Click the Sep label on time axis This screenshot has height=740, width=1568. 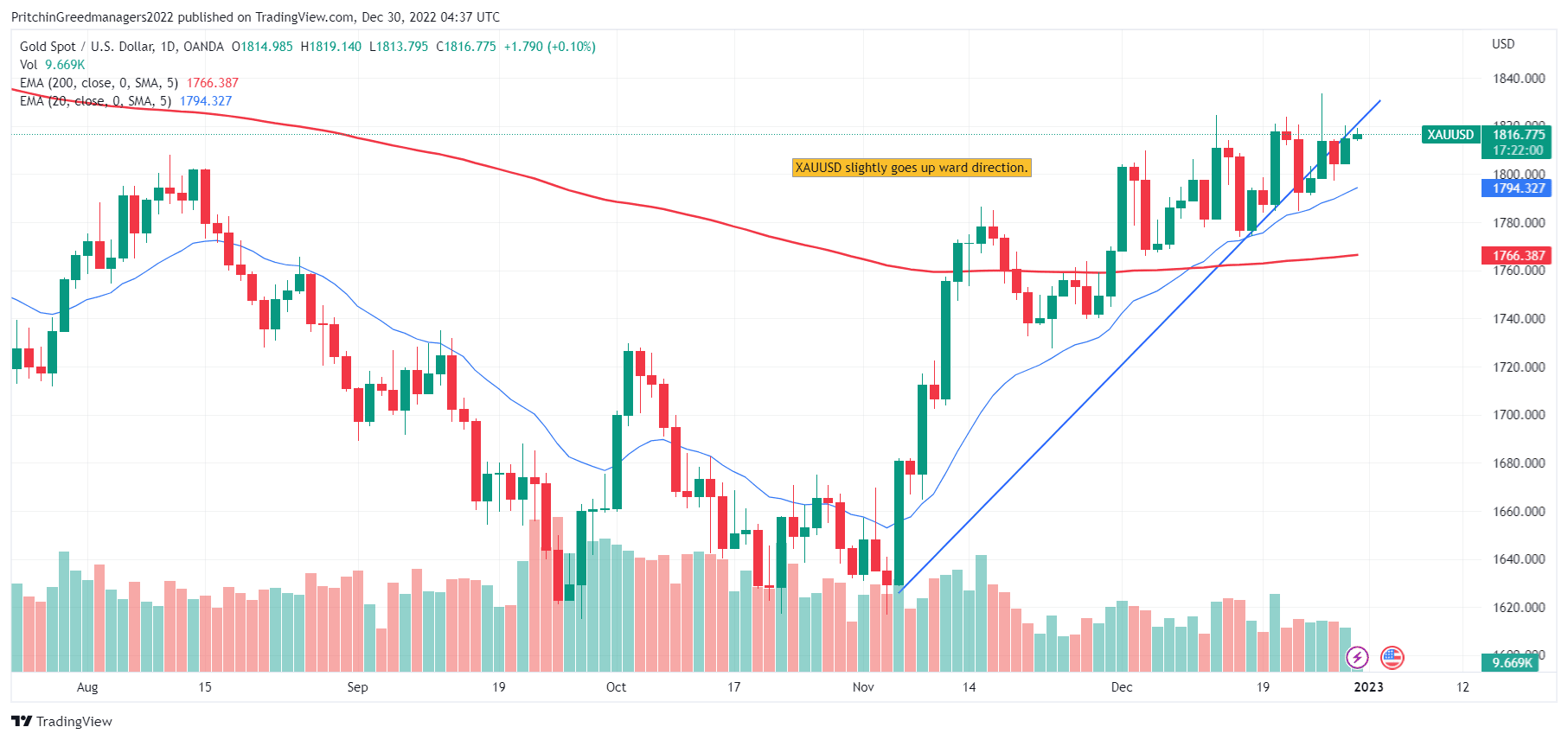pyautogui.click(x=357, y=687)
